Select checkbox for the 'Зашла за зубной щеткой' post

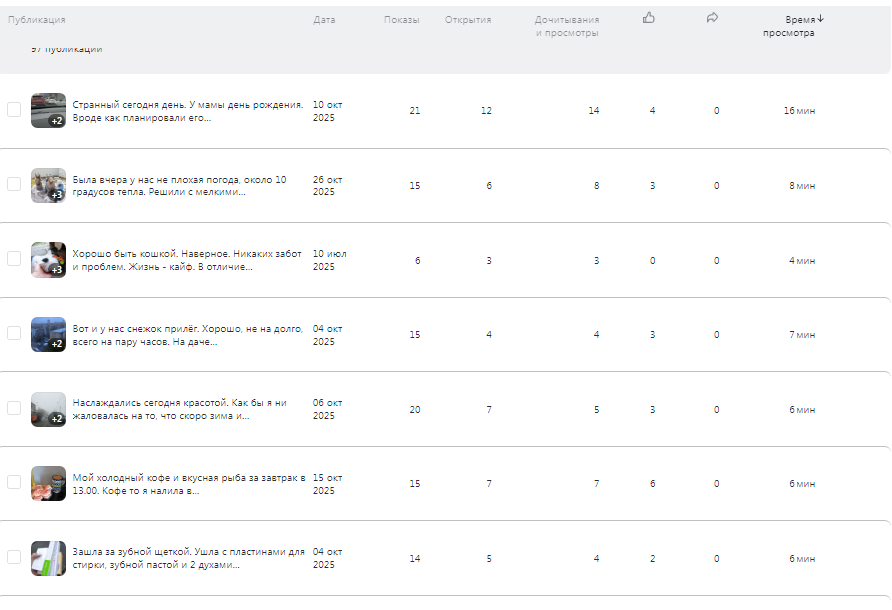click(x=14, y=557)
